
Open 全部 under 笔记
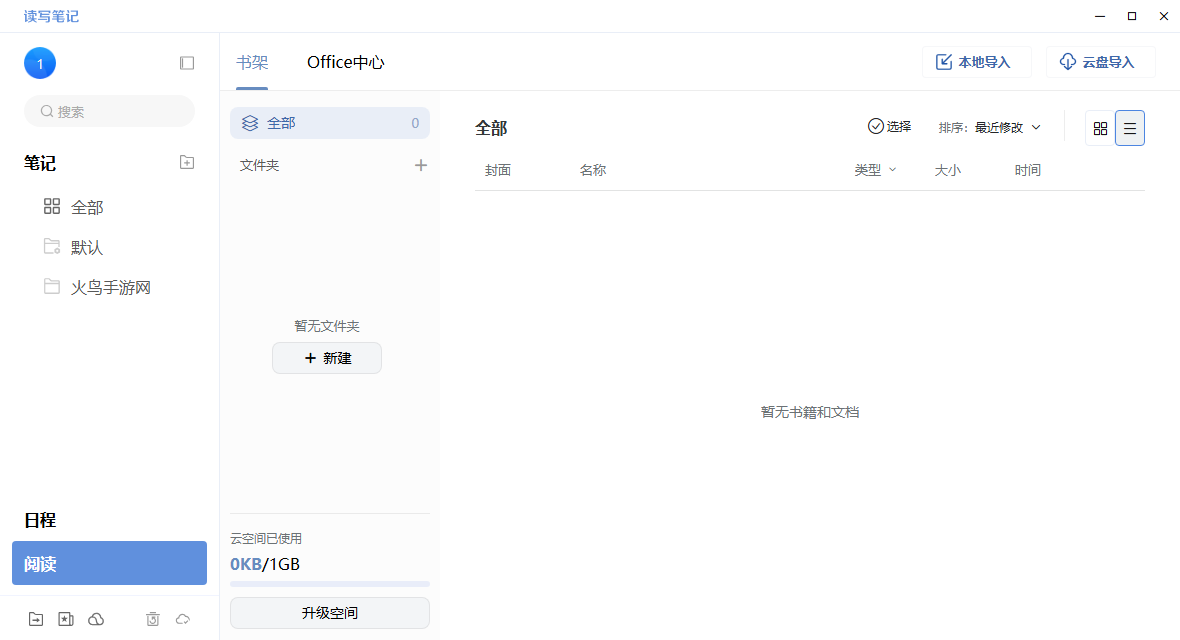point(73,207)
